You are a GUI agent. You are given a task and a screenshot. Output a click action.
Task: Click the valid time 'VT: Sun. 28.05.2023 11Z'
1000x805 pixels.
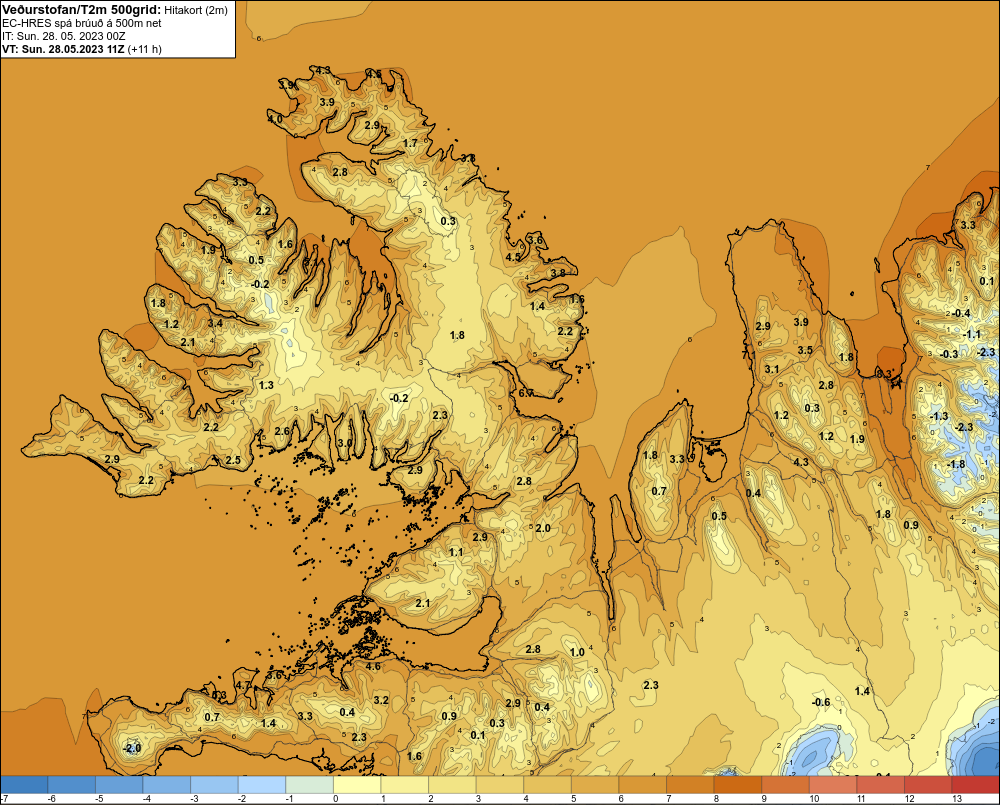point(63,49)
